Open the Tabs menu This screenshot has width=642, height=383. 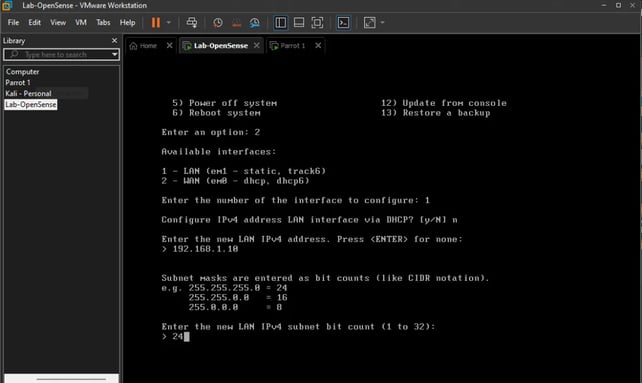(103, 23)
